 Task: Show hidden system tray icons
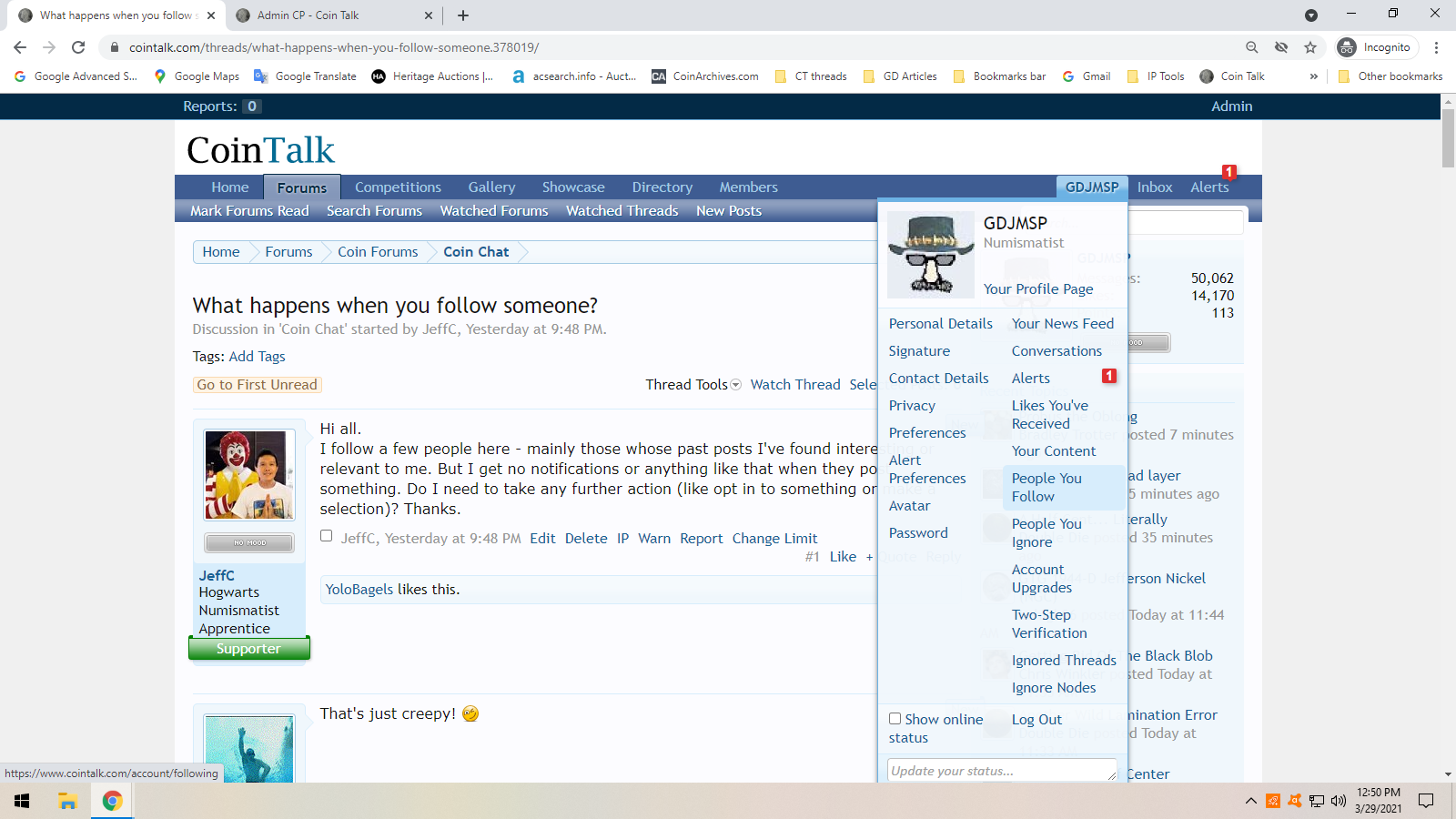[1251, 801]
